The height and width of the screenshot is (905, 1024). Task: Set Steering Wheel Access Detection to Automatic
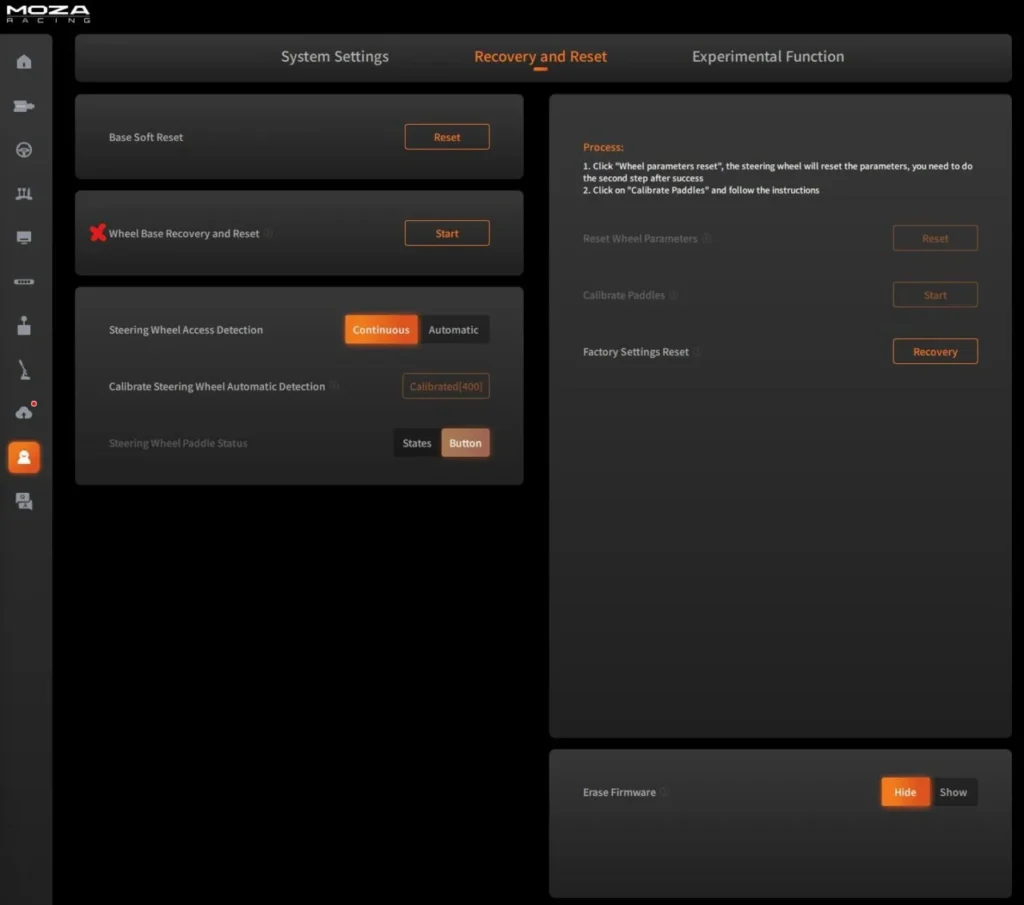click(453, 330)
